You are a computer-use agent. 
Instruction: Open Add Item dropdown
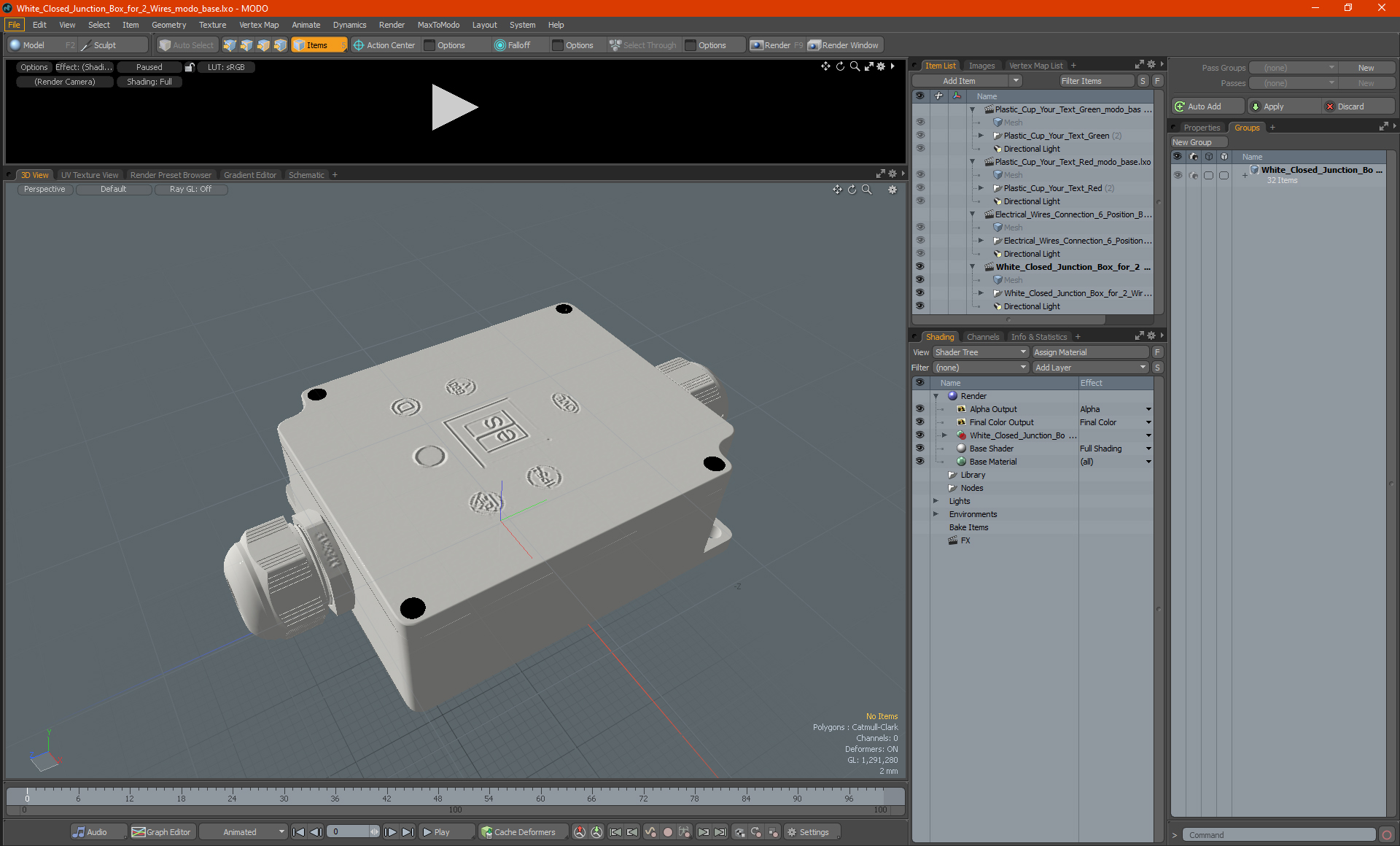(967, 81)
